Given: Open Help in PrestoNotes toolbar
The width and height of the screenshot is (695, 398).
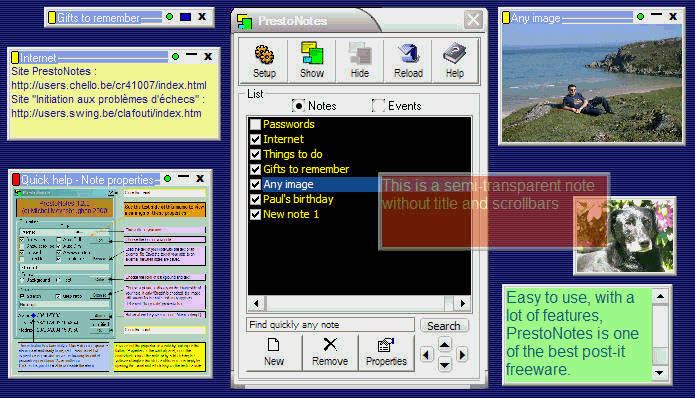Looking at the screenshot, I should click(455, 61).
